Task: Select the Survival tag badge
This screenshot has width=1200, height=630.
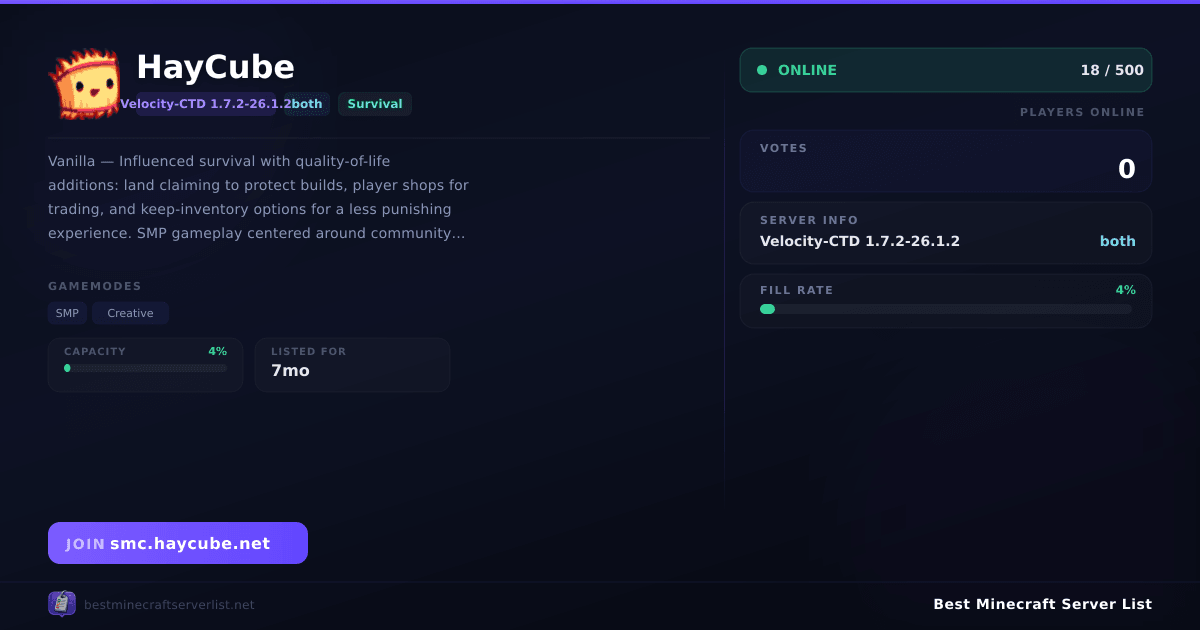Action: tap(375, 104)
